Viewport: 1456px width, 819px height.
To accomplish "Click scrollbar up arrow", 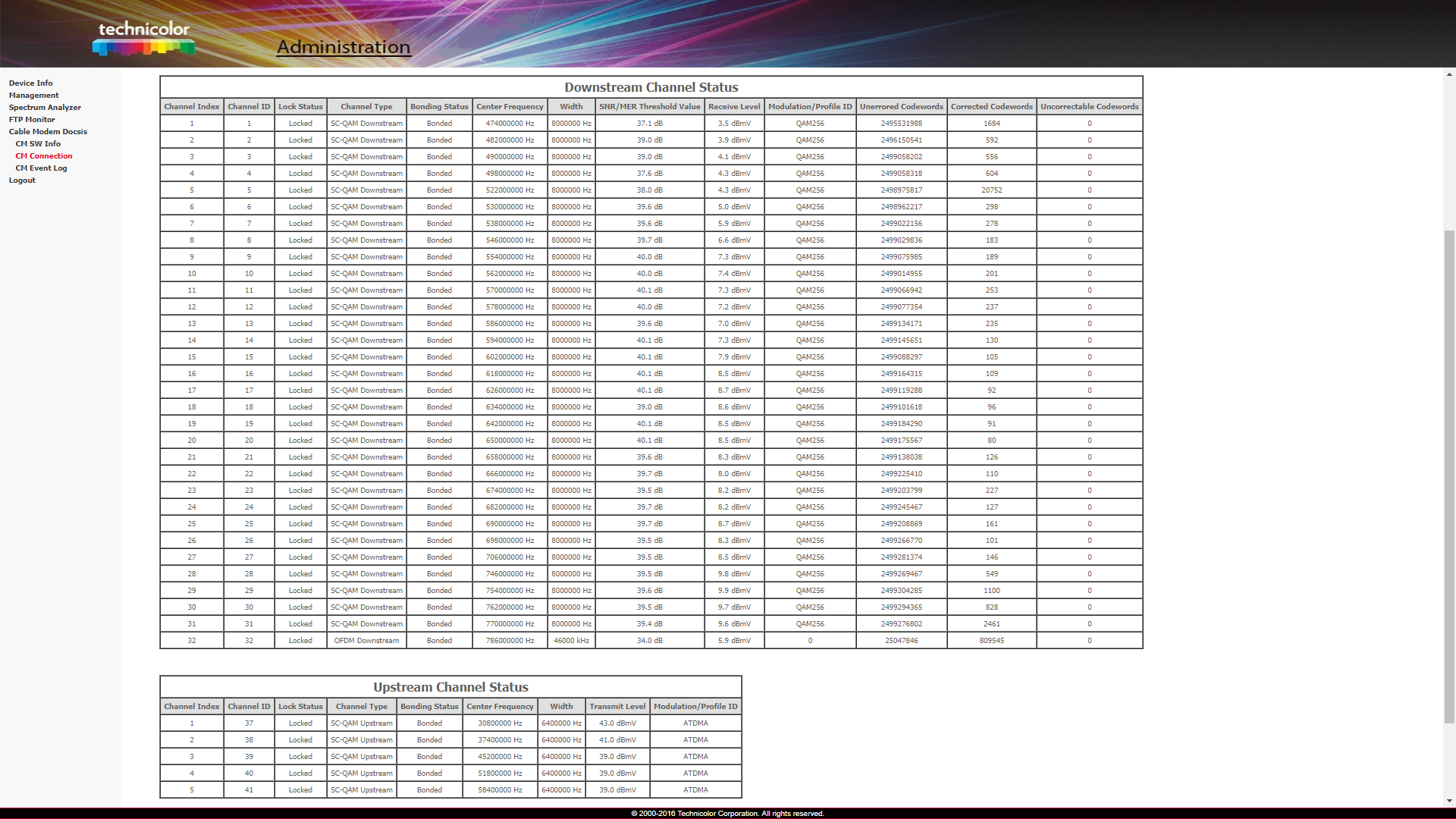I will (1449, 74).
